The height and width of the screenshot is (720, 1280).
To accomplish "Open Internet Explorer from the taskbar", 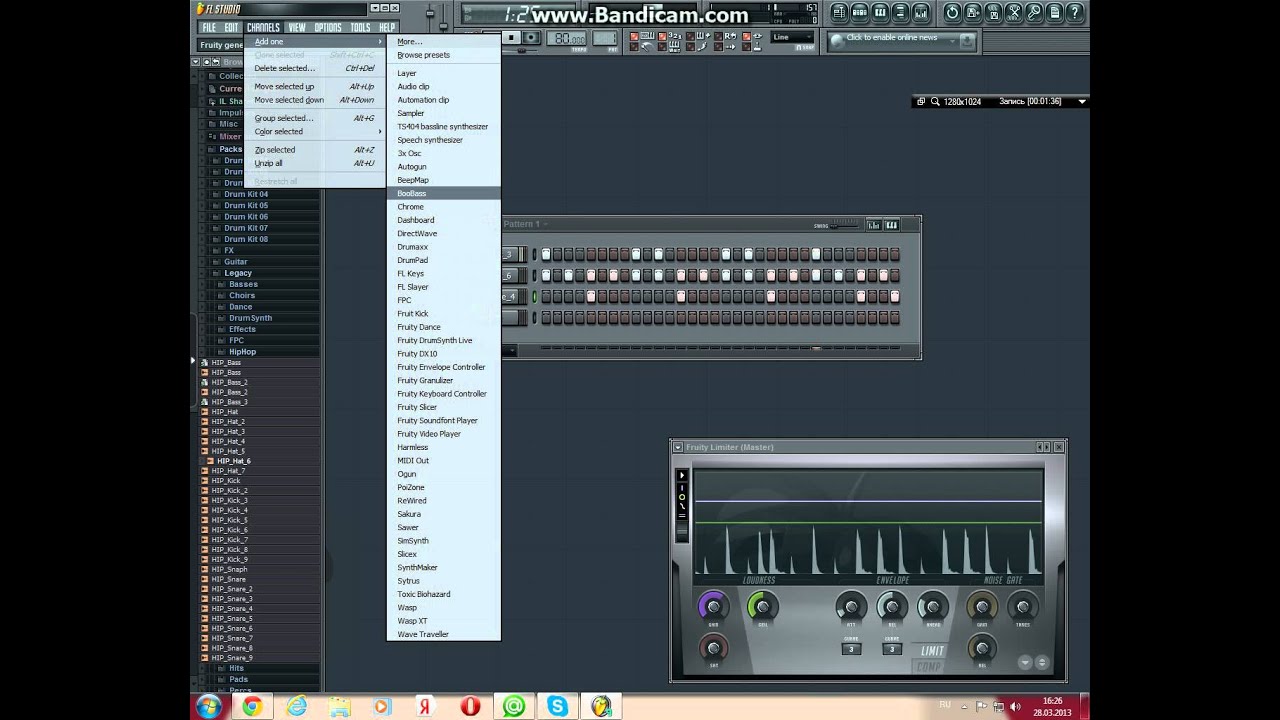I will coord(296,706).
